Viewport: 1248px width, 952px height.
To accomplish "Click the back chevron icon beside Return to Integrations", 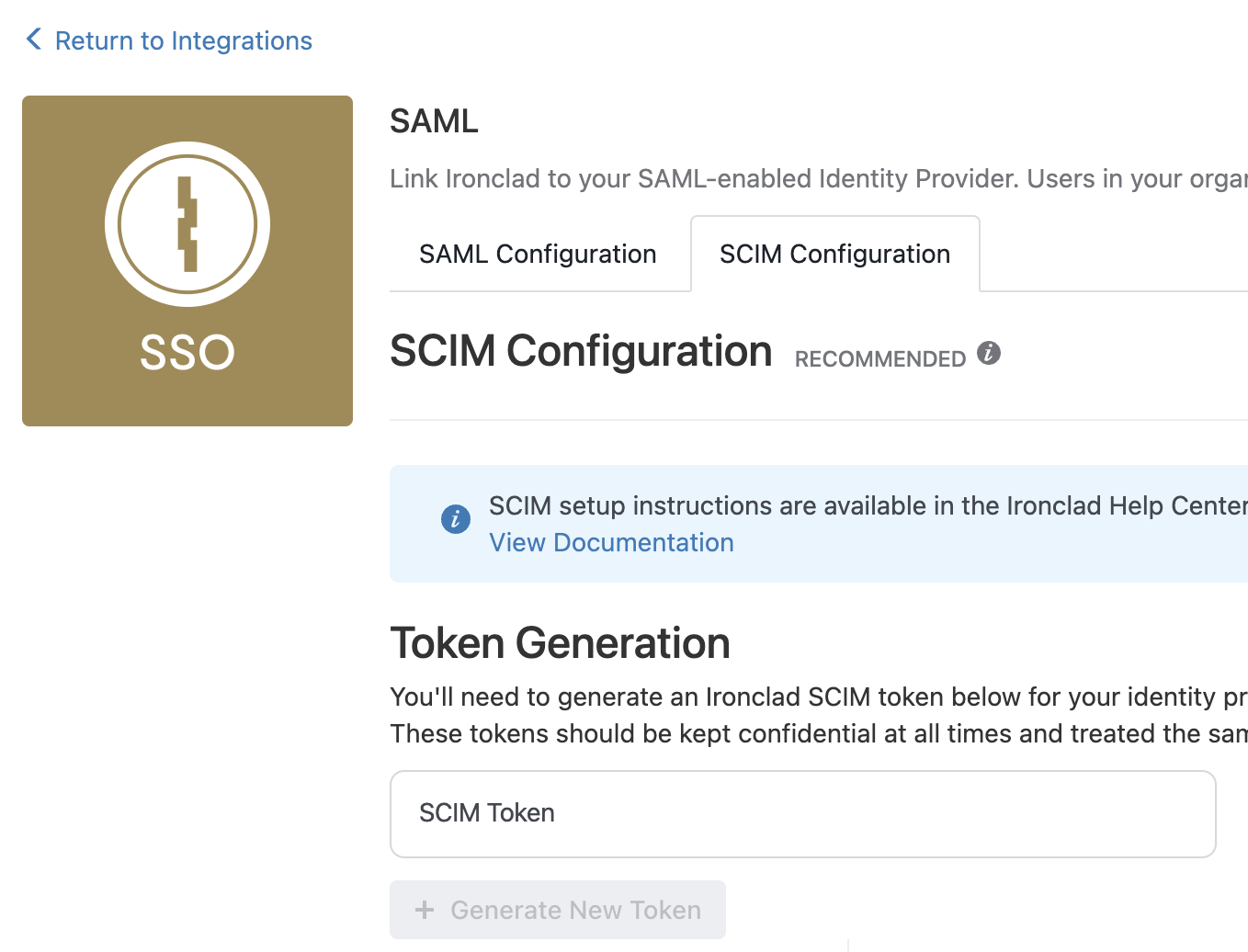I will point(33,39).
